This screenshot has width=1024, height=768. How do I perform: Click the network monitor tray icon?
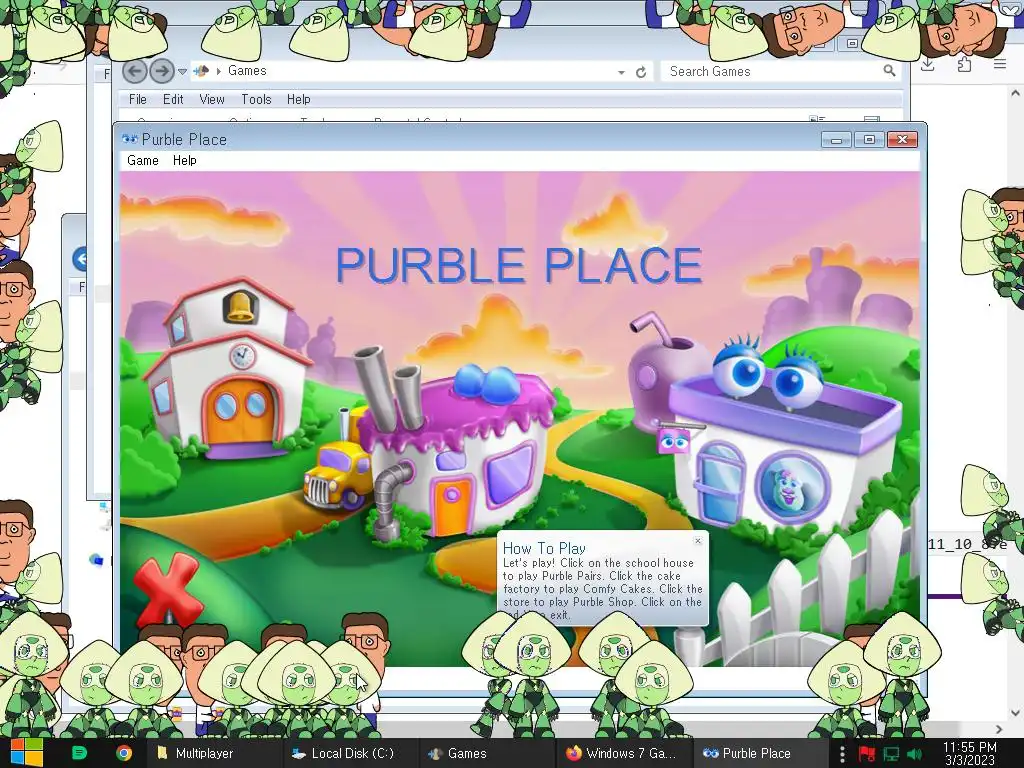(x=891, y=754)
